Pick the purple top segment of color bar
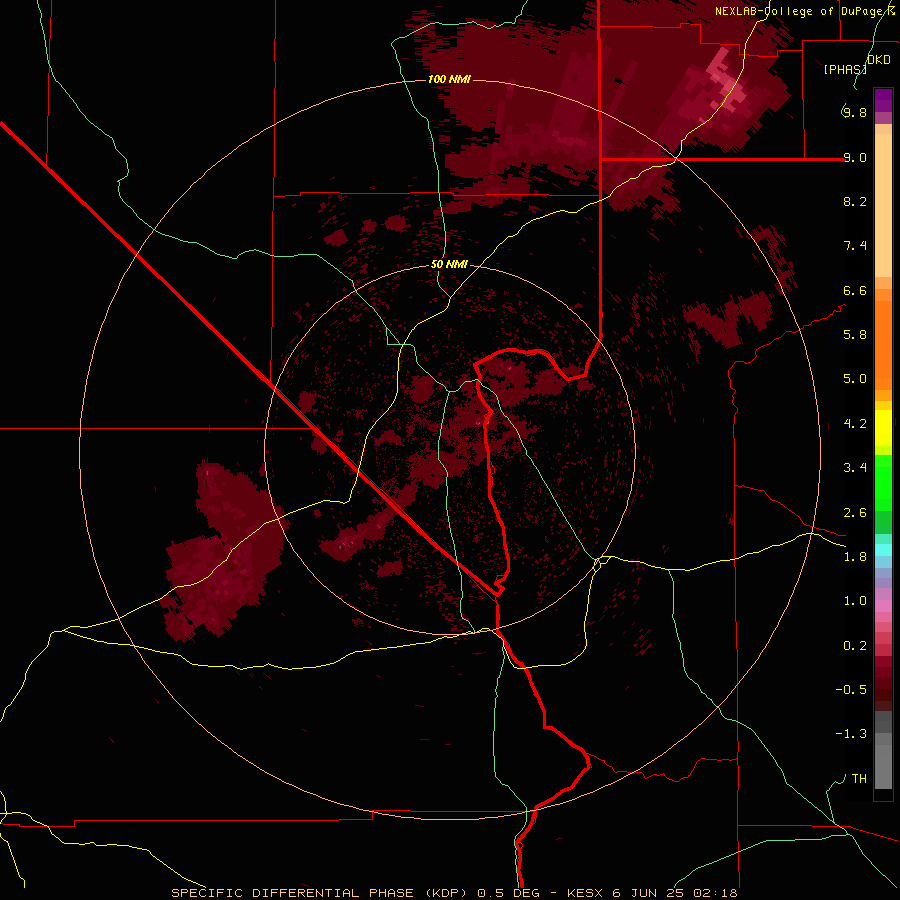Viewport: 900px width, 900px height. (x=883, y=100)
